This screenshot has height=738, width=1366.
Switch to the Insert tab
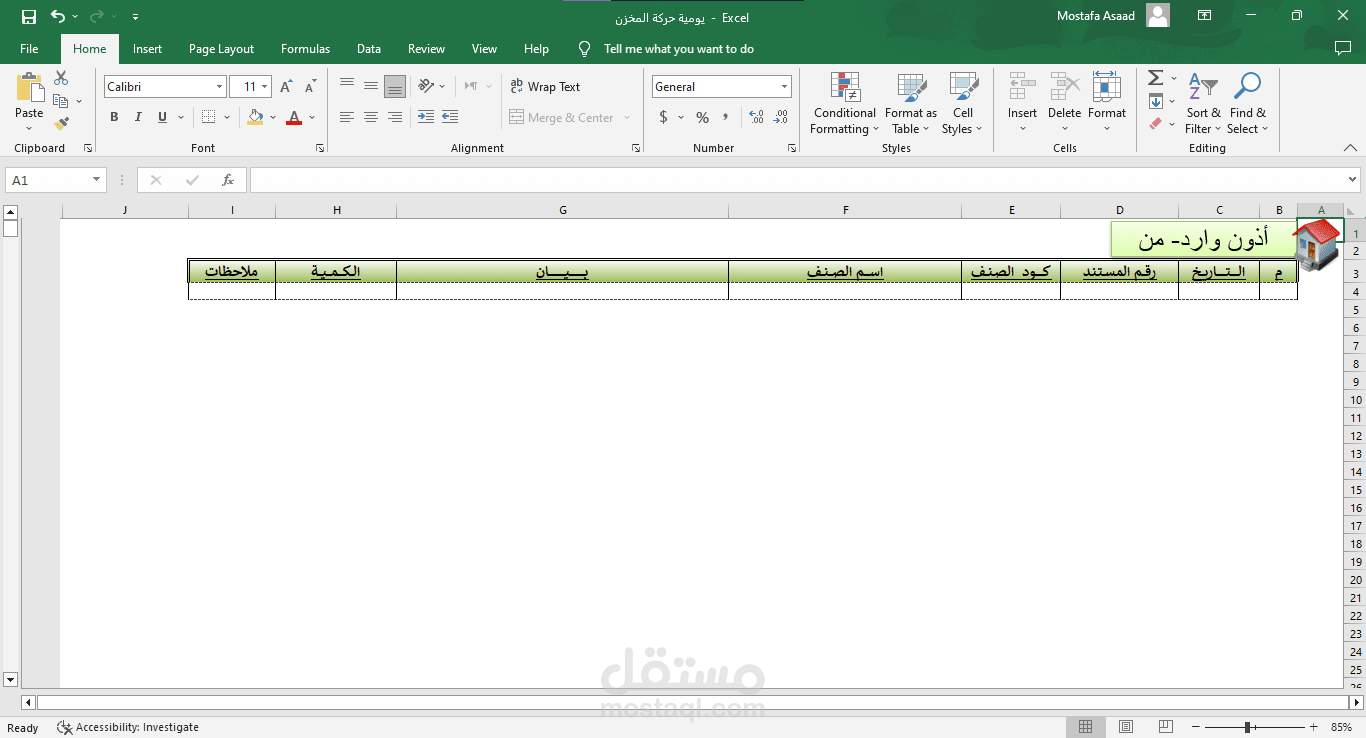point(147,49)
